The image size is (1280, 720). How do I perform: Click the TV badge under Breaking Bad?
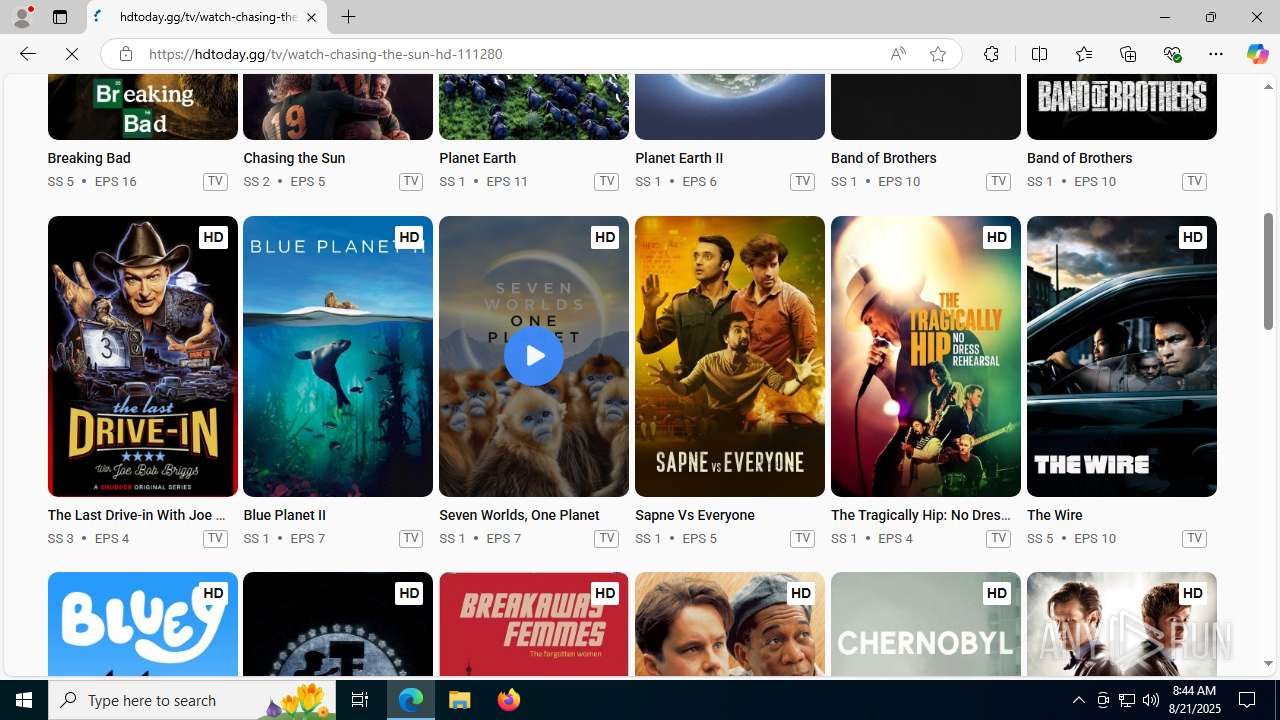[215, 181]
